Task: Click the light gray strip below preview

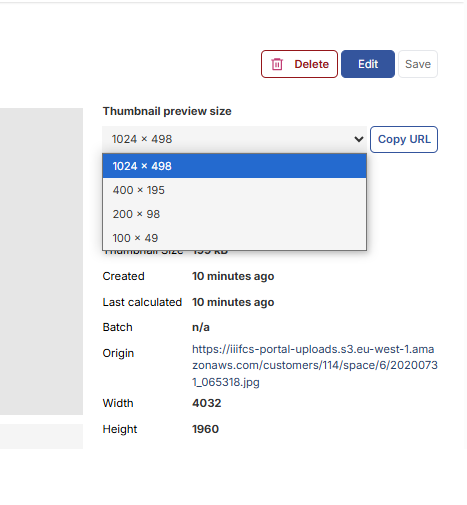Action: [x=41, y=436]
